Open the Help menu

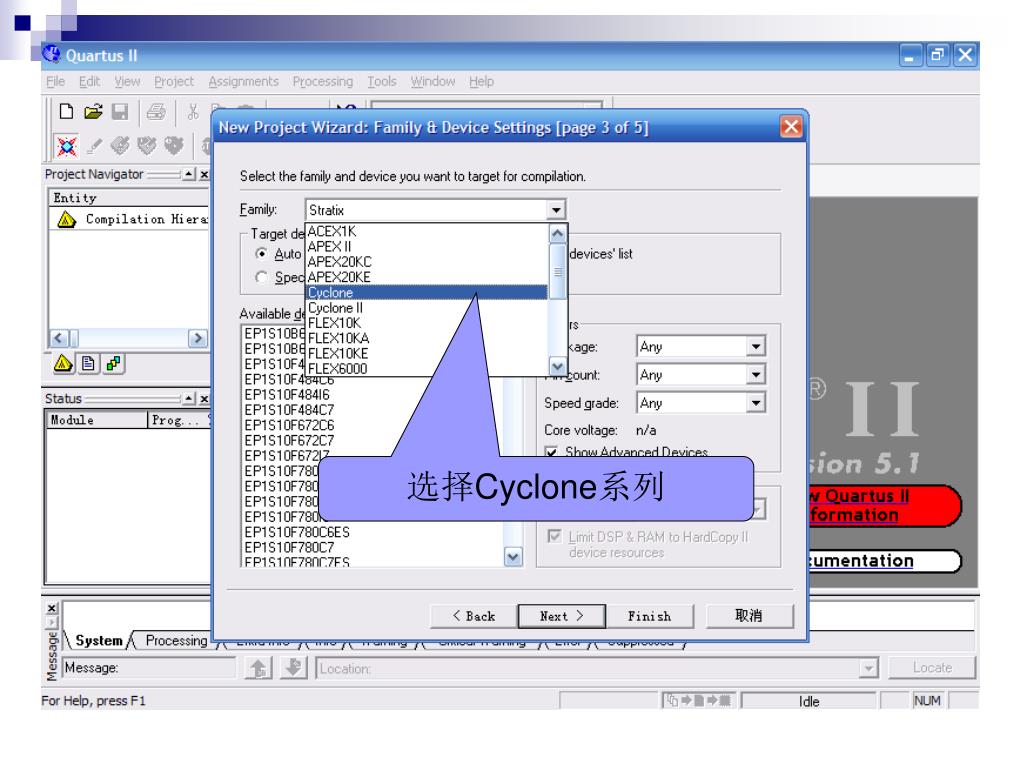click(x=481, y=82)
